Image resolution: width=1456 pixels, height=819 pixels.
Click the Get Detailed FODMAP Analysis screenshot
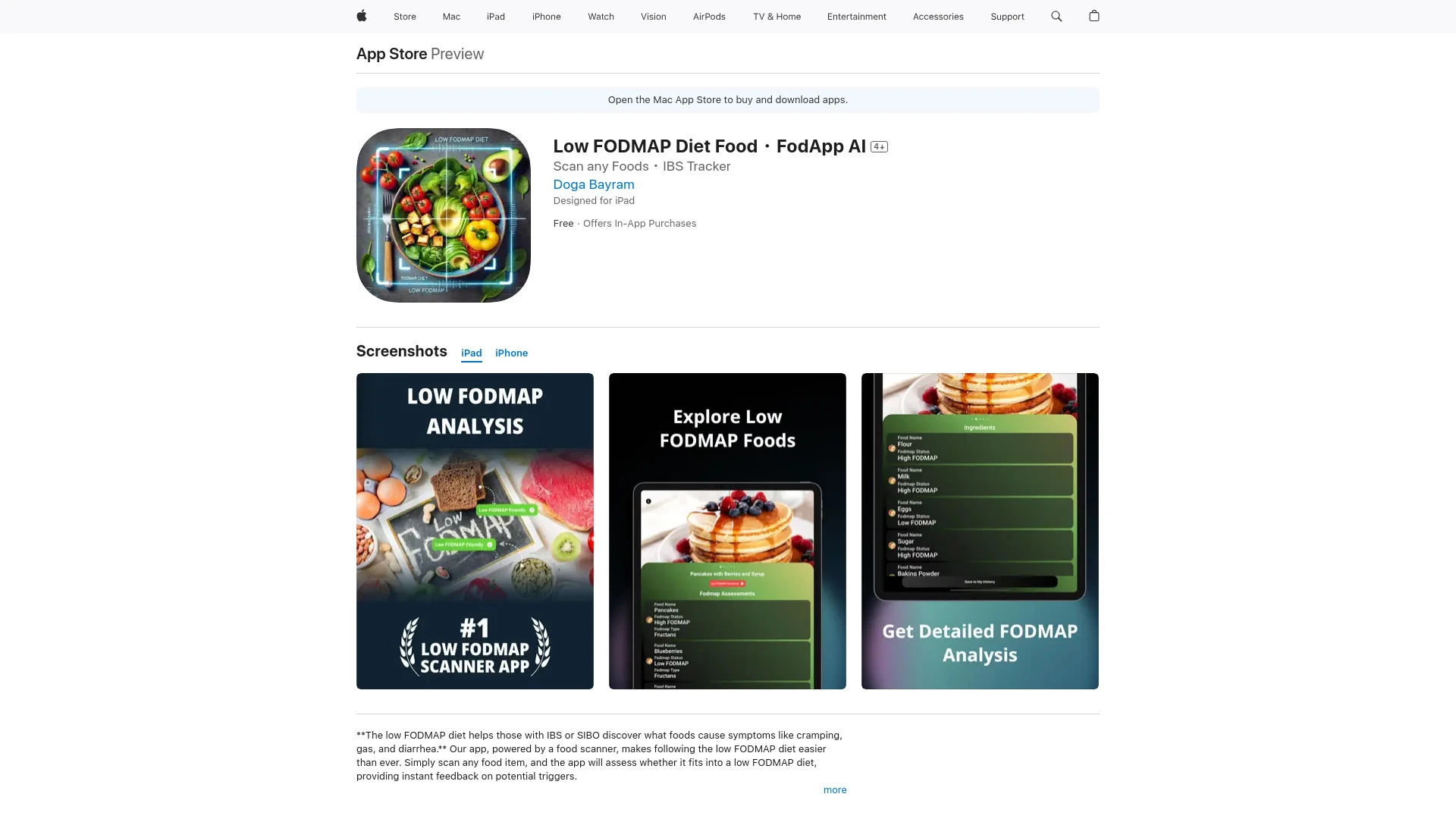pyautogui.click(x=980, y=530)
